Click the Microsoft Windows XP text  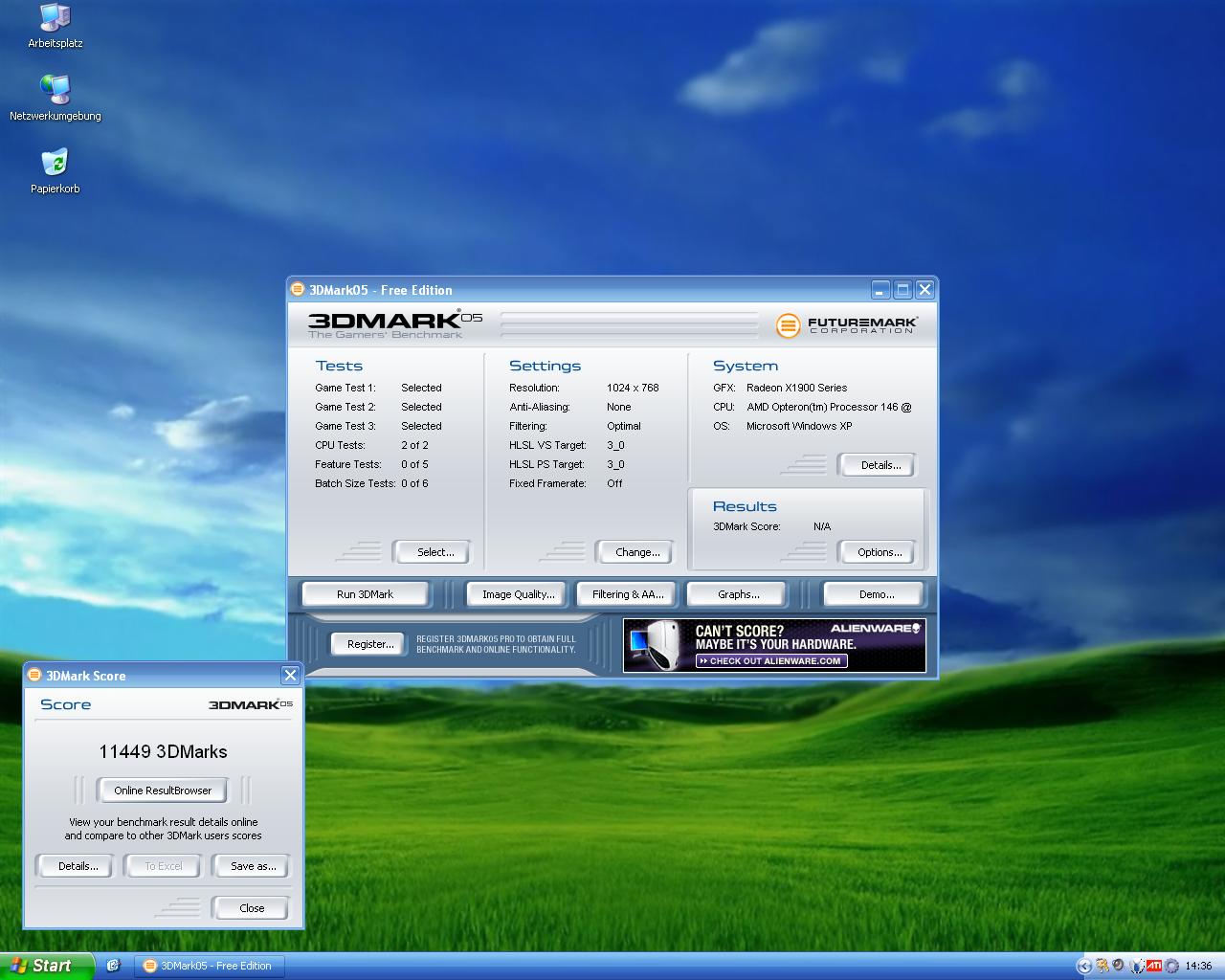pos(799,426)
